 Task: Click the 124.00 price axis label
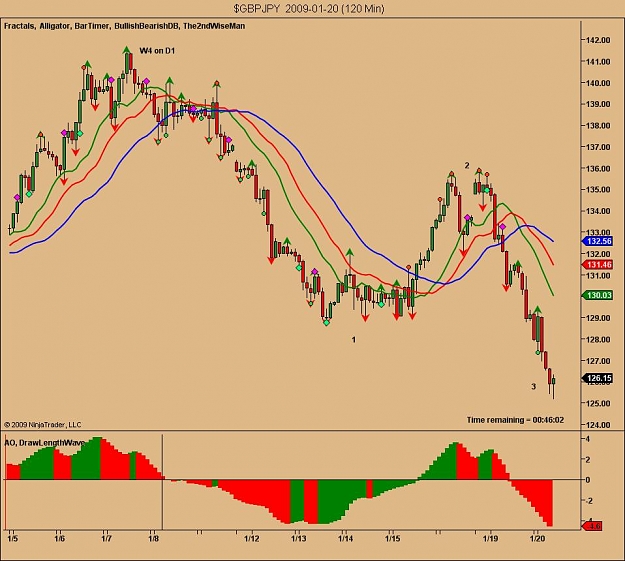coord(598,425)
